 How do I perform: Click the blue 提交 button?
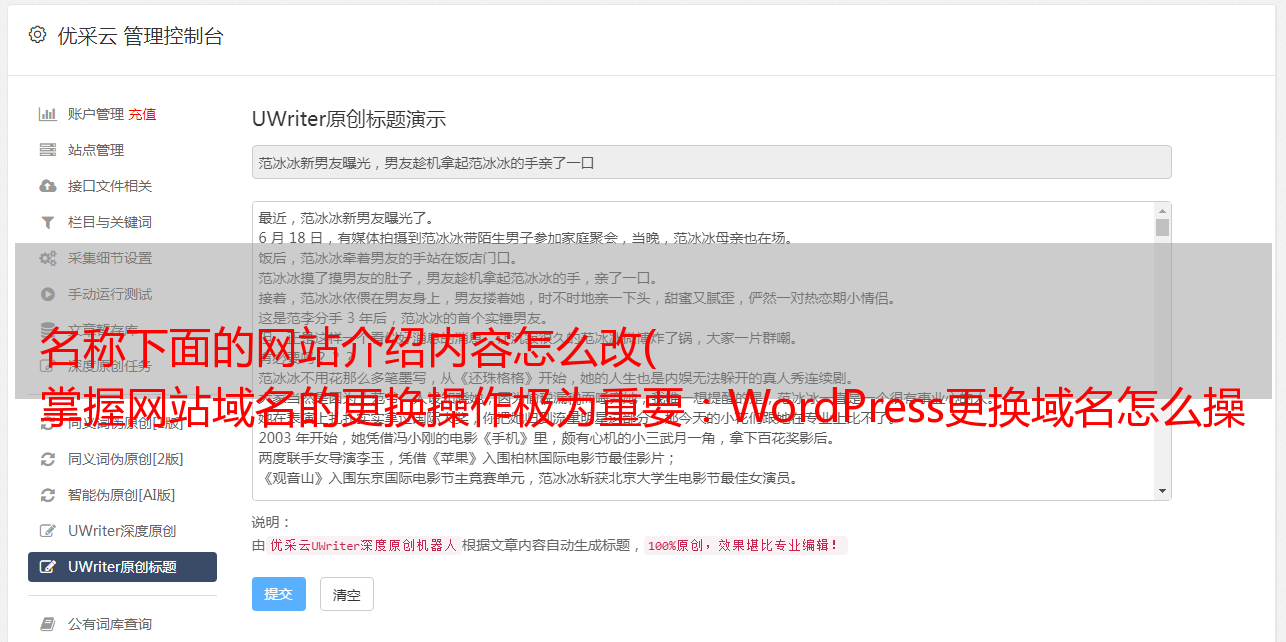click(x=278, y=594)
